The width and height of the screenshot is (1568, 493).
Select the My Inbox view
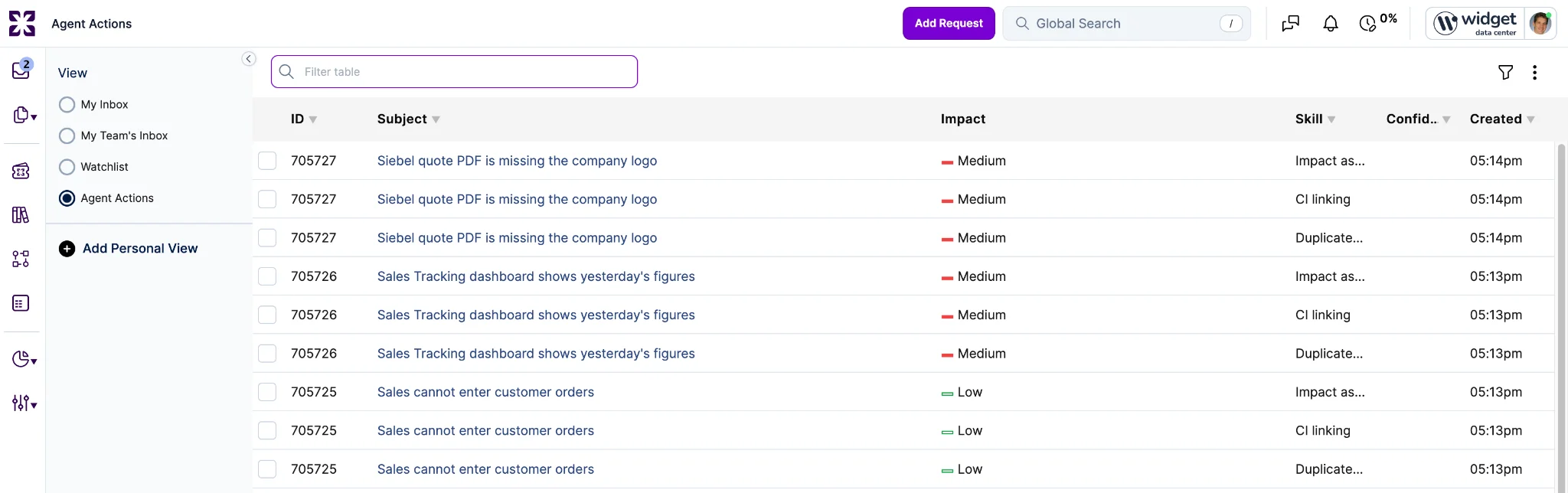pos(67,104)
